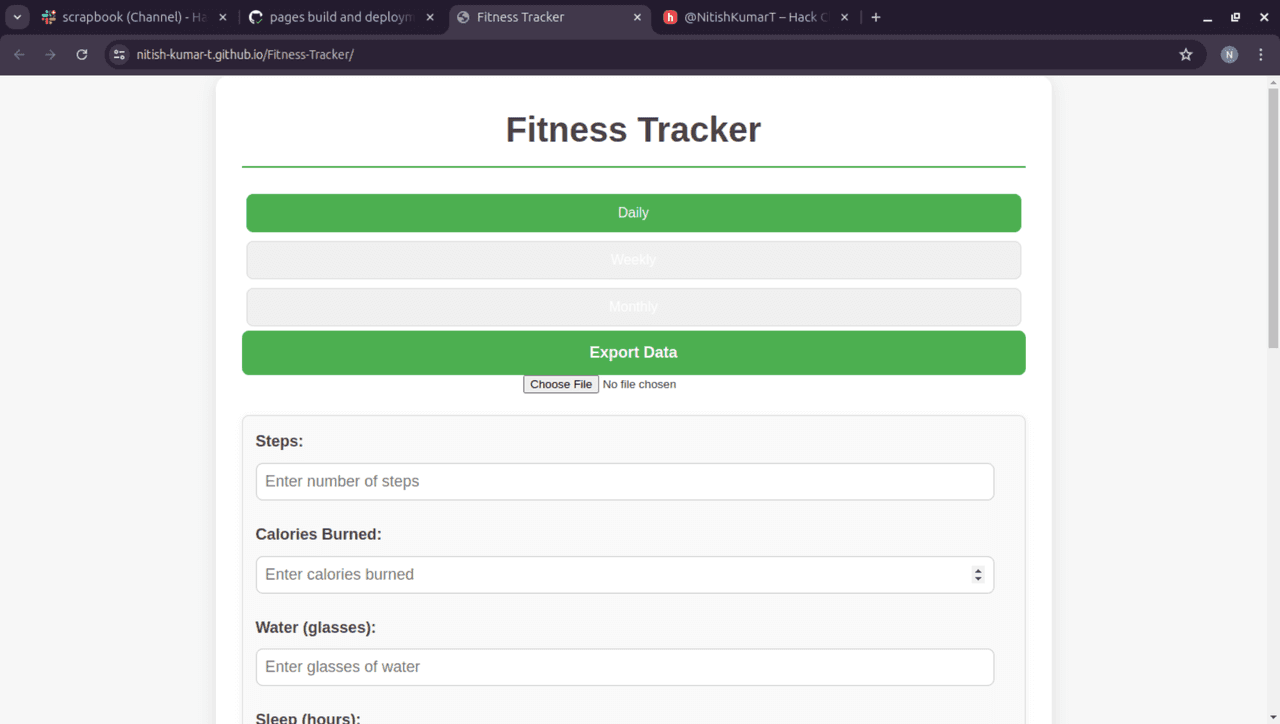Screen dimensions: 1280x724
Task: Click the "No file chosen" text
Action: point(639,385)
